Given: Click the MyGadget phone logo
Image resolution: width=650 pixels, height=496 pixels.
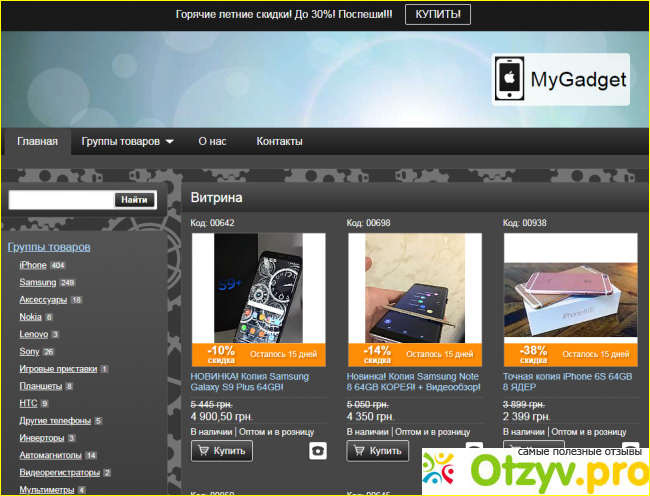Looking at the screenshot, I should point(510,79).
